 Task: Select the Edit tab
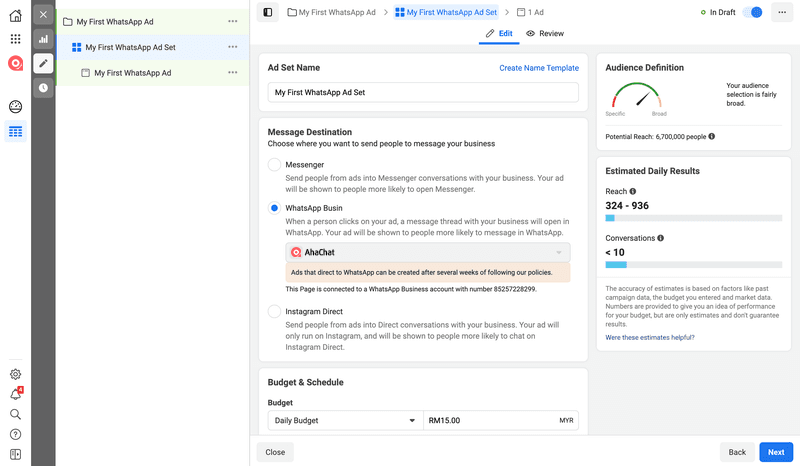pos(499,33)
